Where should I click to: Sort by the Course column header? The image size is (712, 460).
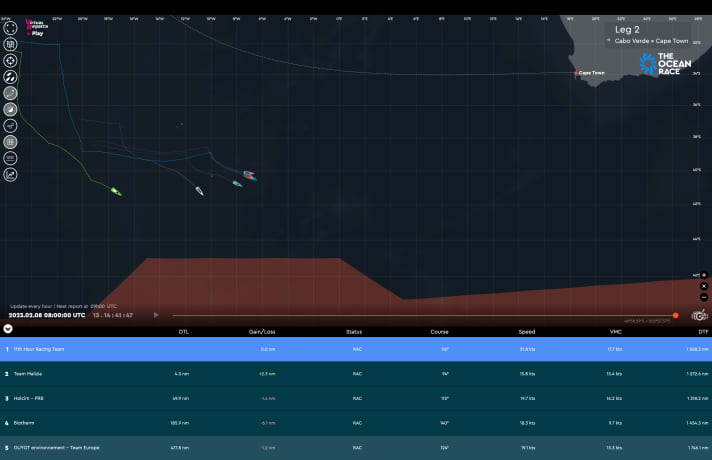440,332
